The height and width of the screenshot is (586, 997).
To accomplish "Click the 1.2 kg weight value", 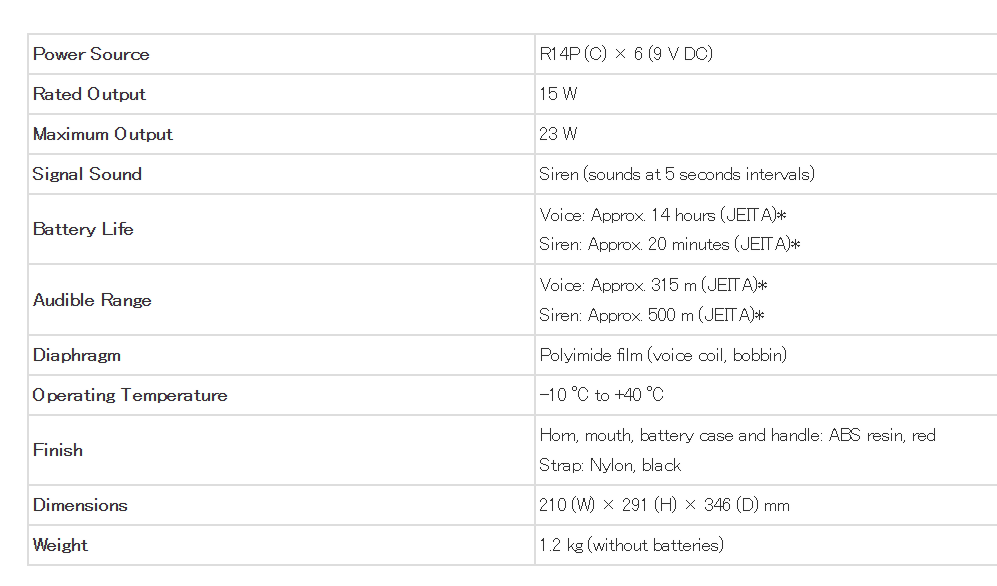I will 631,545.
